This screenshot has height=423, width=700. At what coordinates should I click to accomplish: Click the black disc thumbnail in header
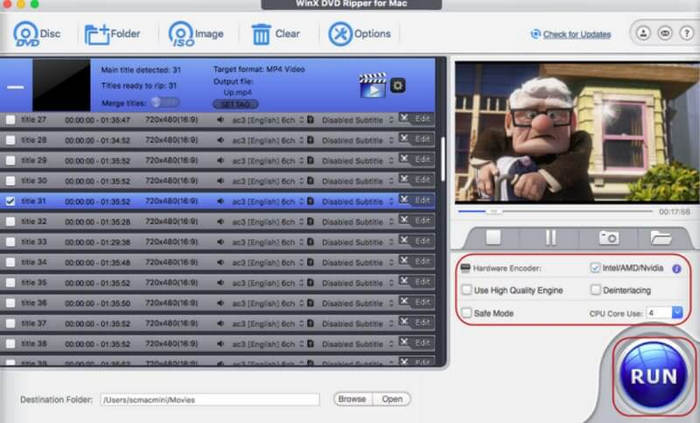tap(61, 85)
